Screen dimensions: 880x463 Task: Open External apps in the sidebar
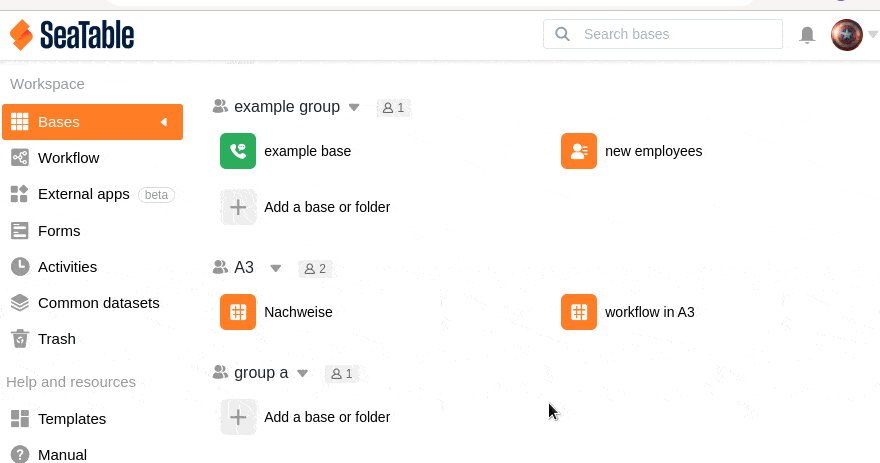click(83, 194)
